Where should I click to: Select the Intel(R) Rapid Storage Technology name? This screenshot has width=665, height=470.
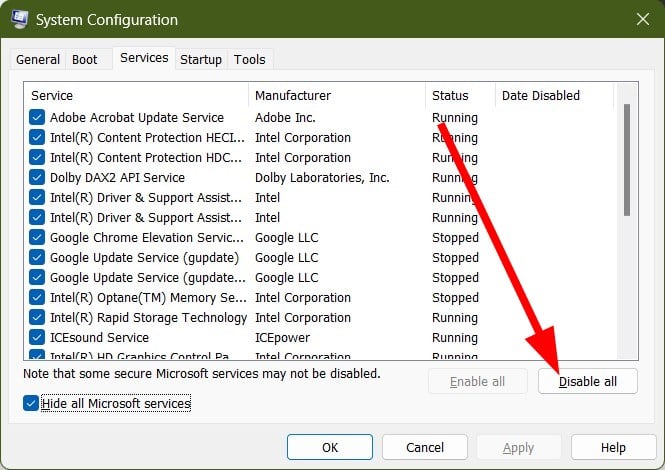coord(148,318)
